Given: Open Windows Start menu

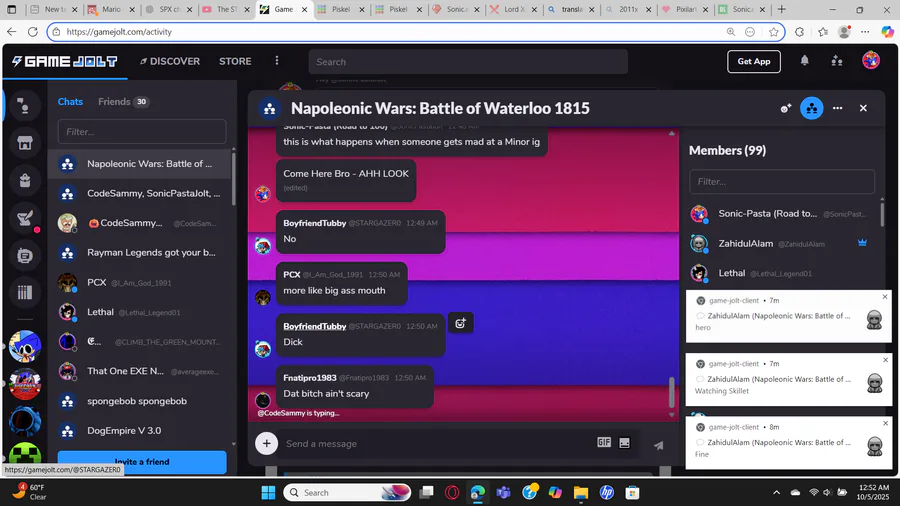Looking at the screenshot, I should (268, 492).
